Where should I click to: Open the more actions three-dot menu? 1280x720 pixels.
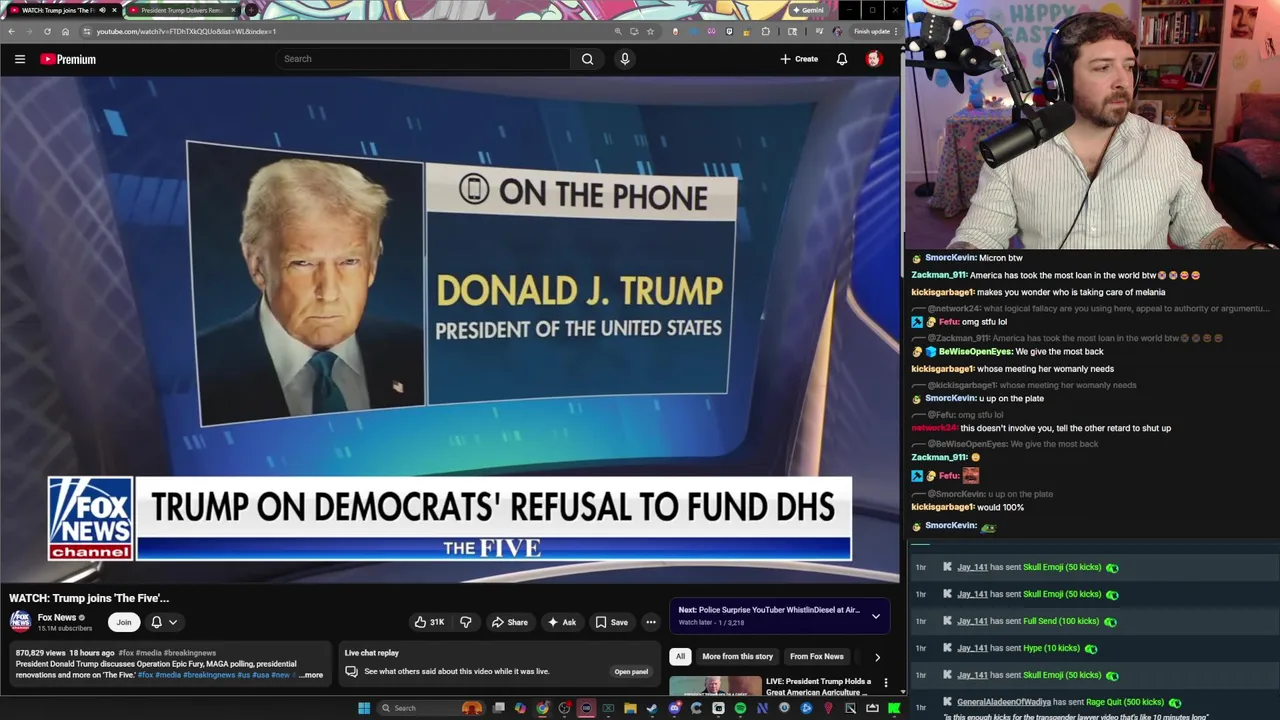pos(650,622)
